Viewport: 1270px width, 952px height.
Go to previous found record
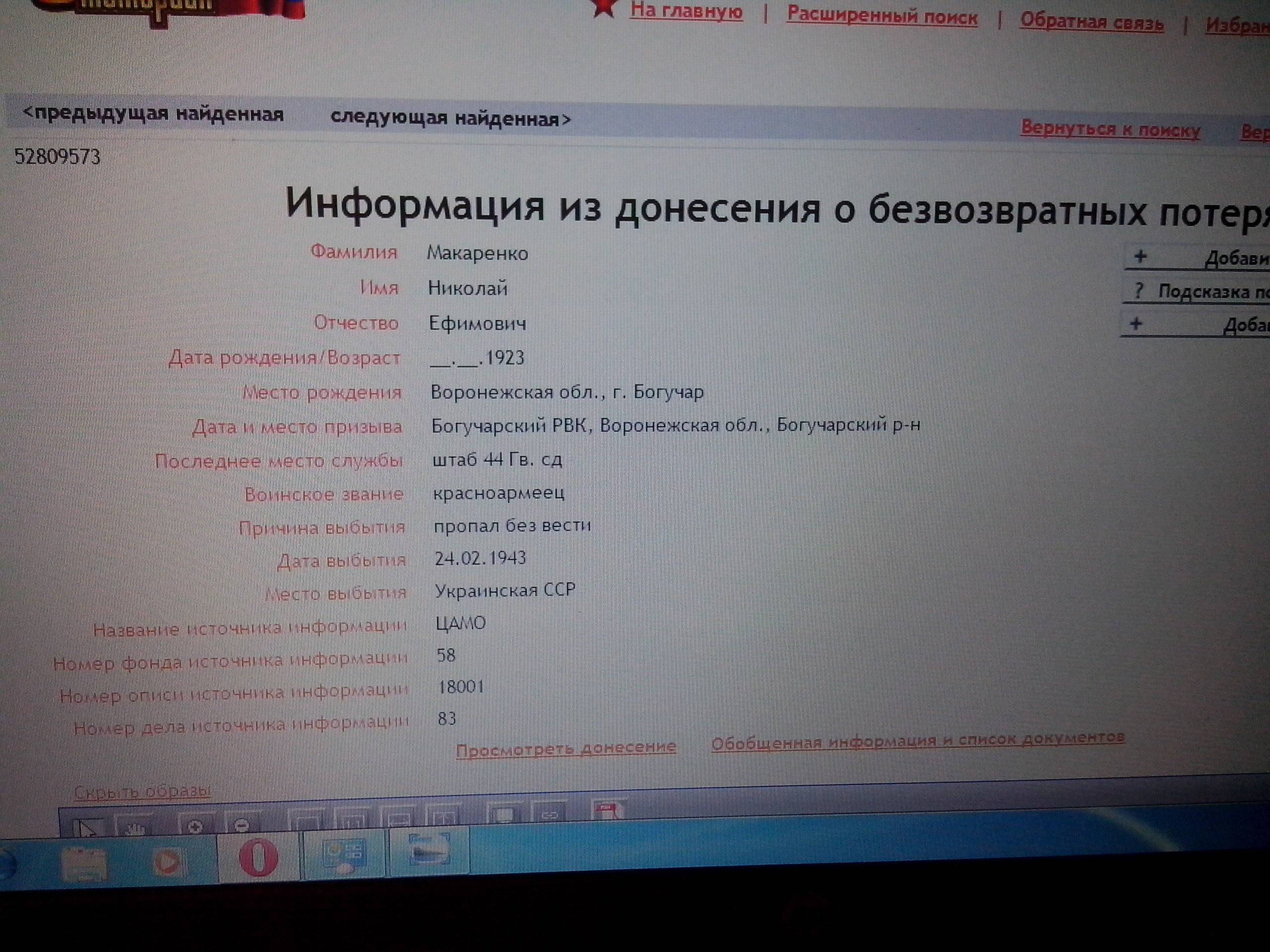pos(153,114)
